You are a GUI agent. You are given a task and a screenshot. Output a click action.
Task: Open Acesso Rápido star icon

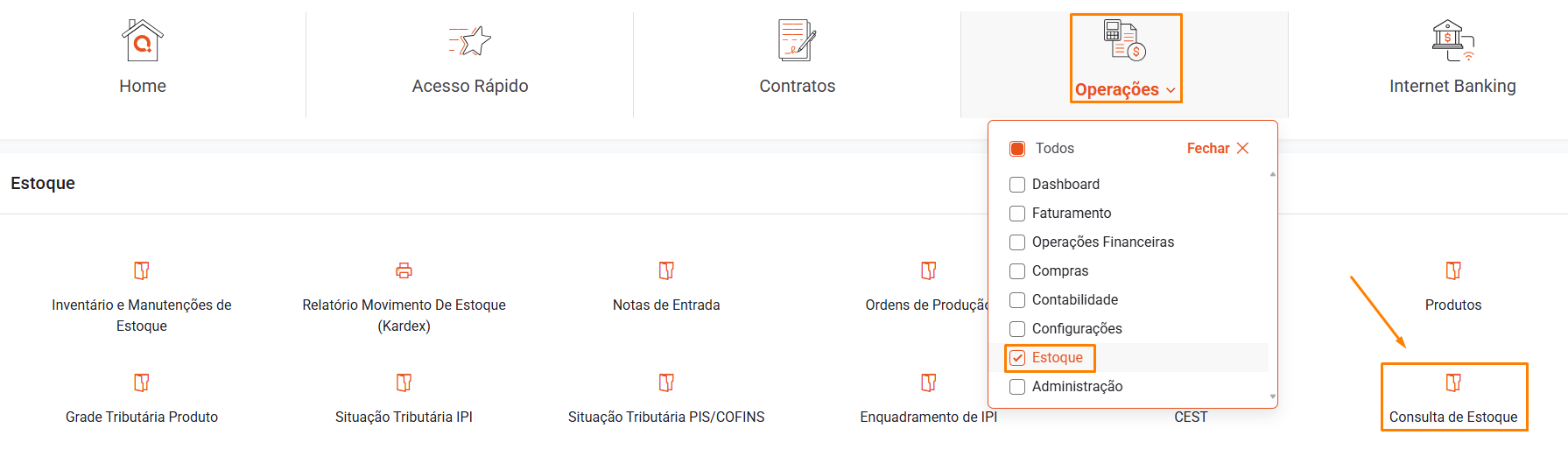(471, 40)
